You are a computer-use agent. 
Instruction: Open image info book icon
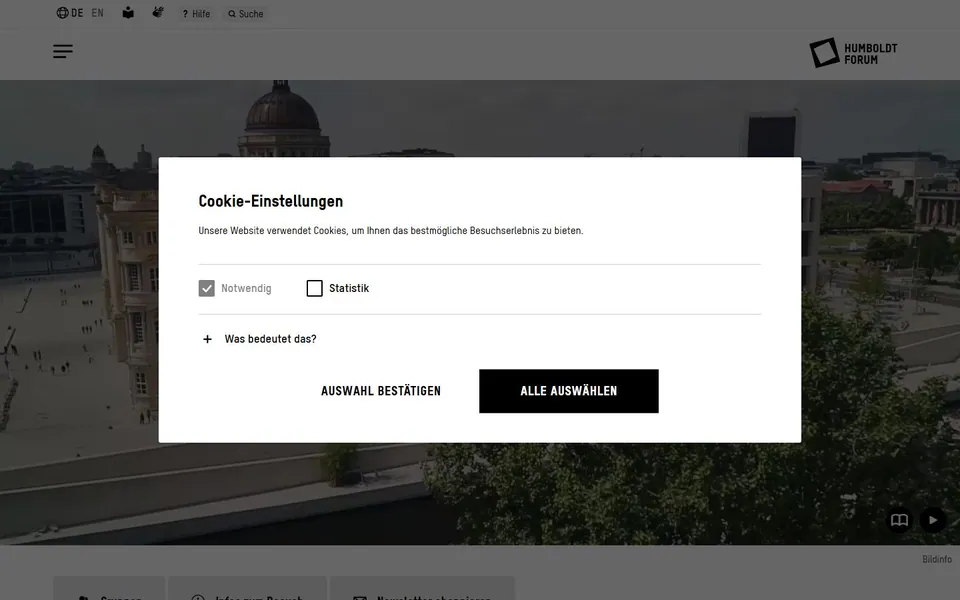click(x=899, y=520)
